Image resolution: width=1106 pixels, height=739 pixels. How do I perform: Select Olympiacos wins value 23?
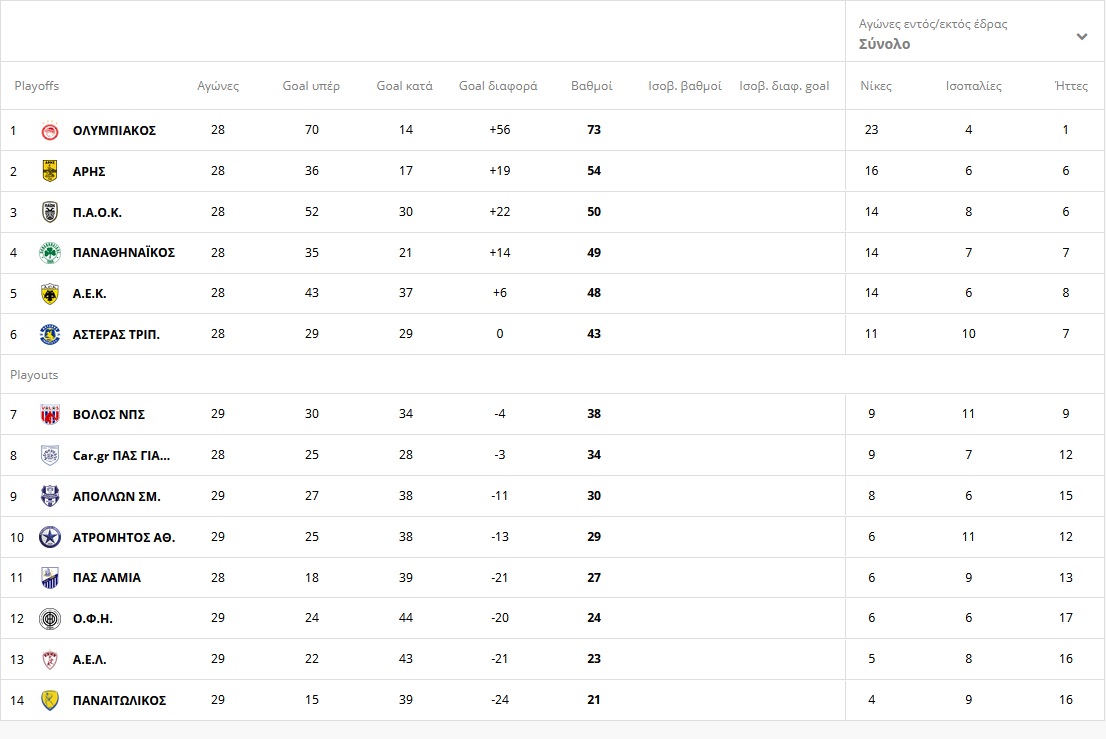coord(872,130)
